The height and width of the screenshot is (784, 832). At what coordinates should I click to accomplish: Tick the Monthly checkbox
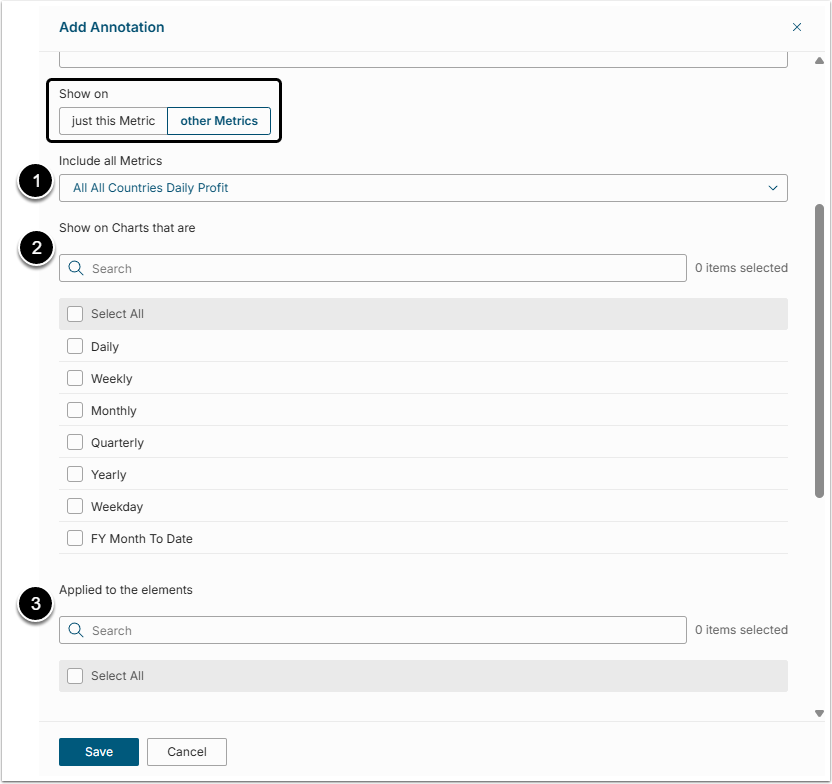75,411
